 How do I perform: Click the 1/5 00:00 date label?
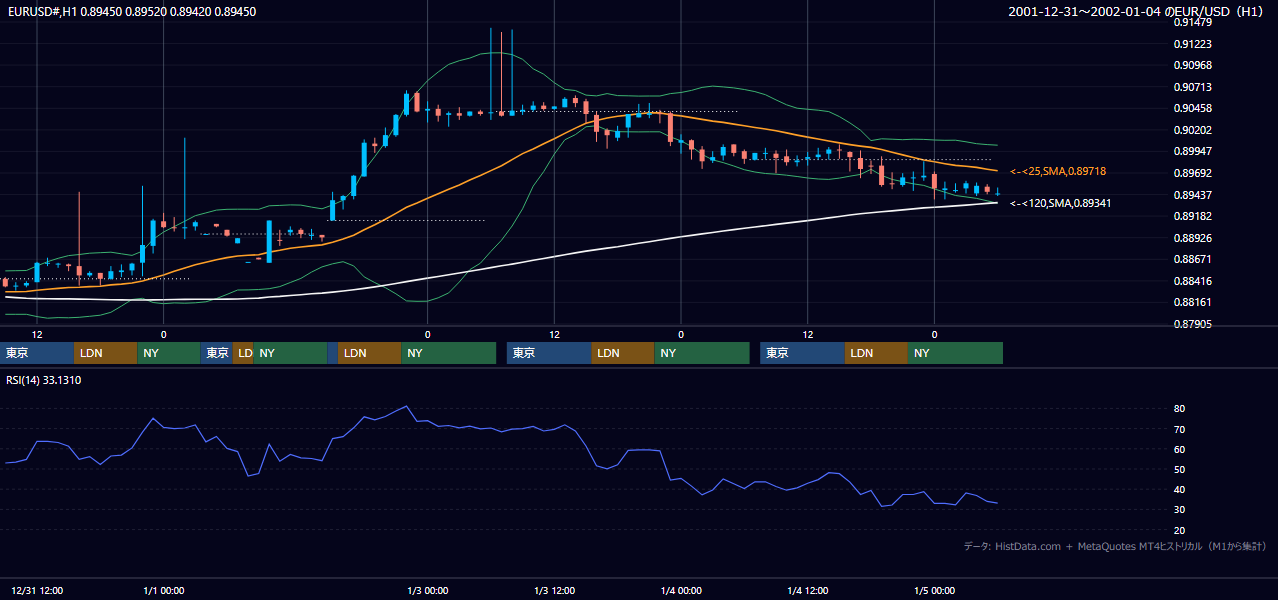point(935,591)
